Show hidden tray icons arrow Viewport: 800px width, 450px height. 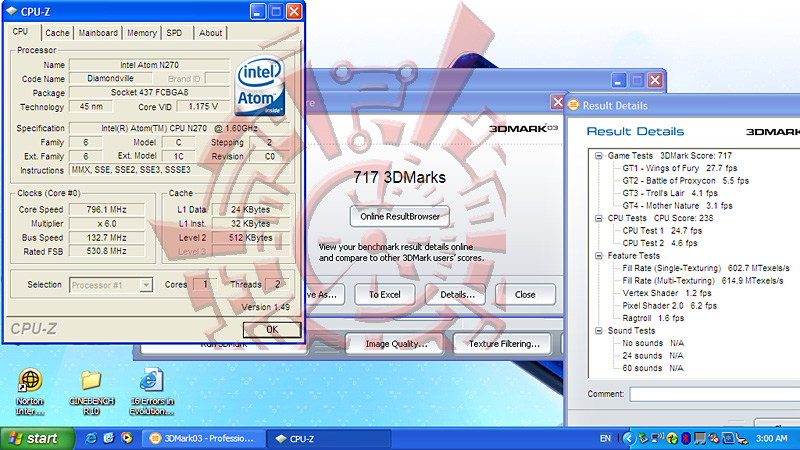coord(629,439)
